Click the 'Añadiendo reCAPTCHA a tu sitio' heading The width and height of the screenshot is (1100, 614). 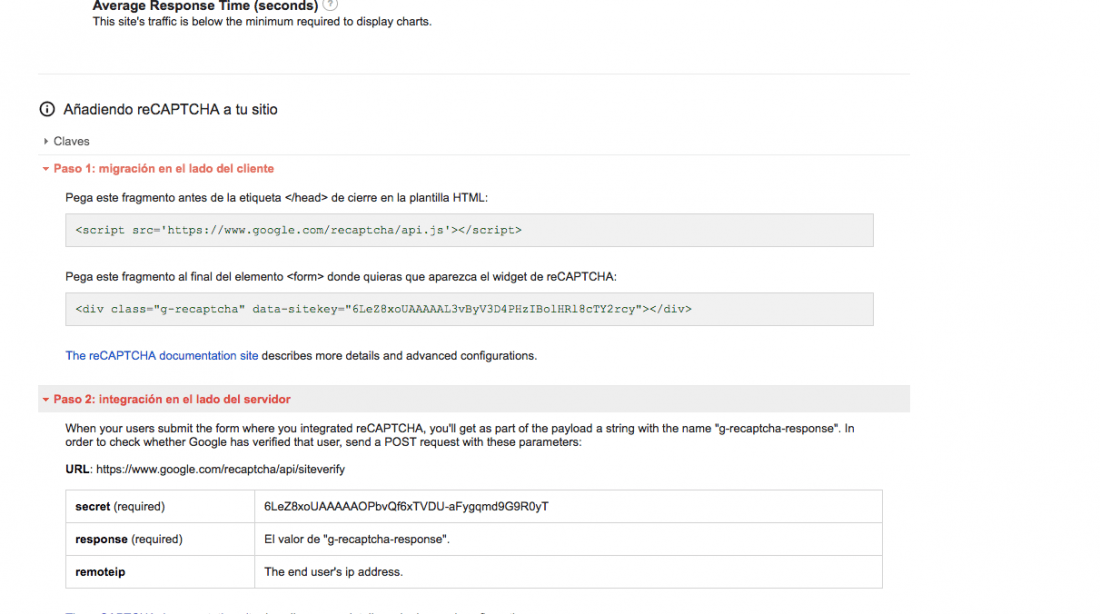point(170,109)
